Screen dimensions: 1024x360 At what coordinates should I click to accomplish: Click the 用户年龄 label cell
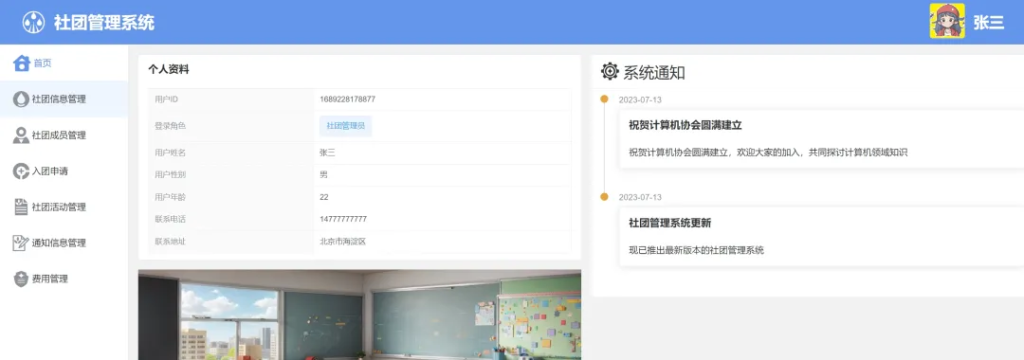coord(231,197)
